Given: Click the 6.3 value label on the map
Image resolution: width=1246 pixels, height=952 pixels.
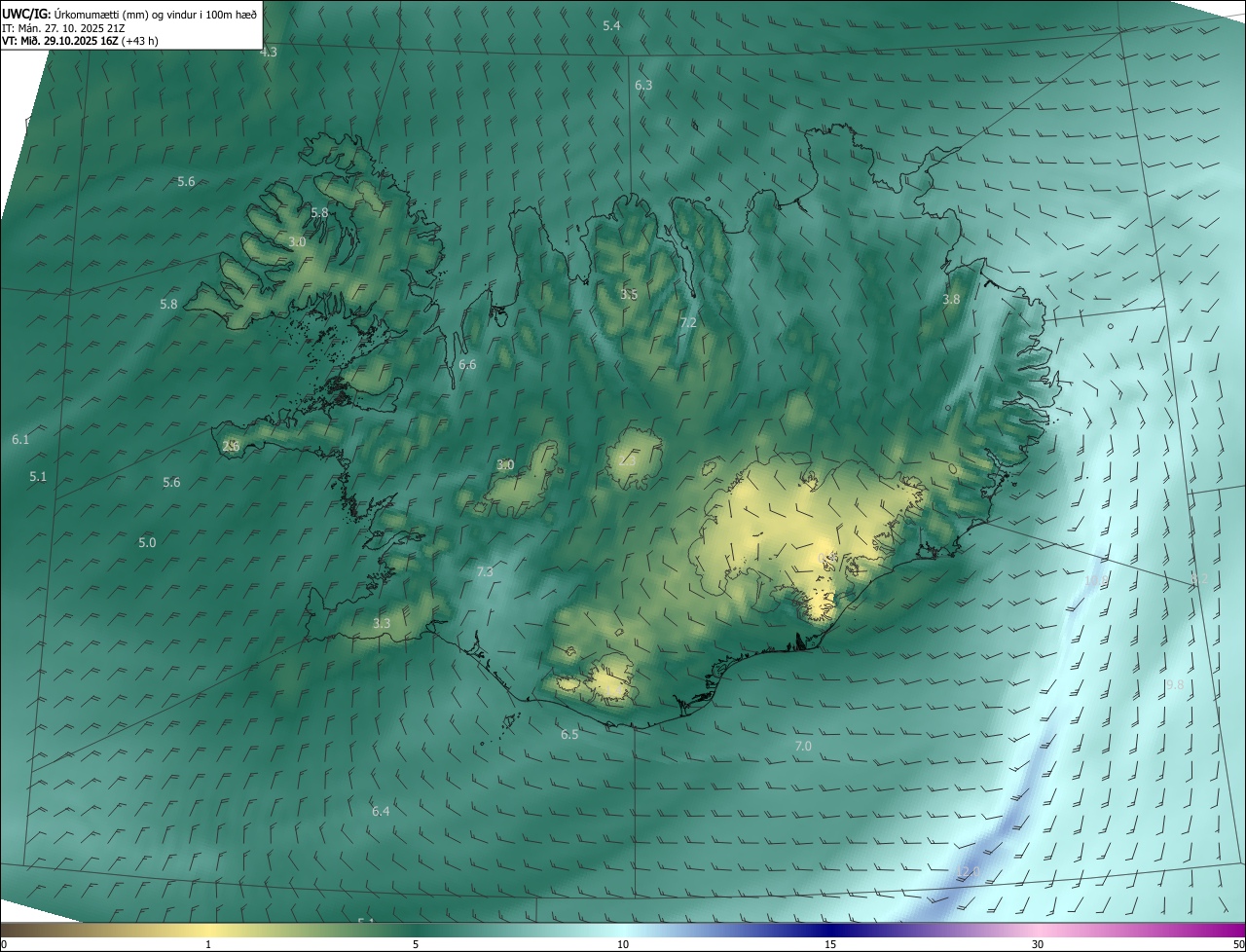Looking at the screenshot, I should pos(643,86).
